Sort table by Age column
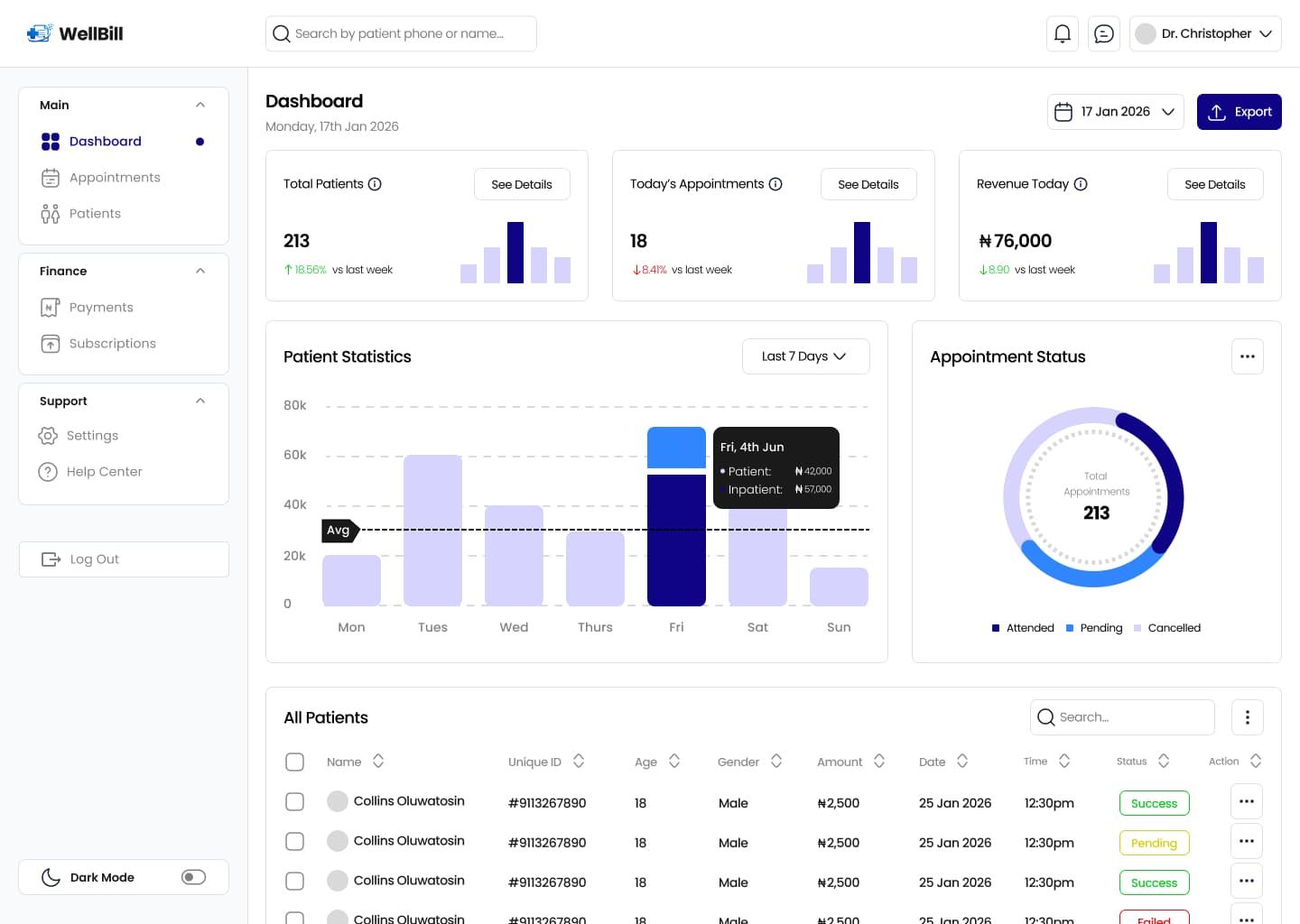Screen dimensions: 1300x924 (674, 761)
